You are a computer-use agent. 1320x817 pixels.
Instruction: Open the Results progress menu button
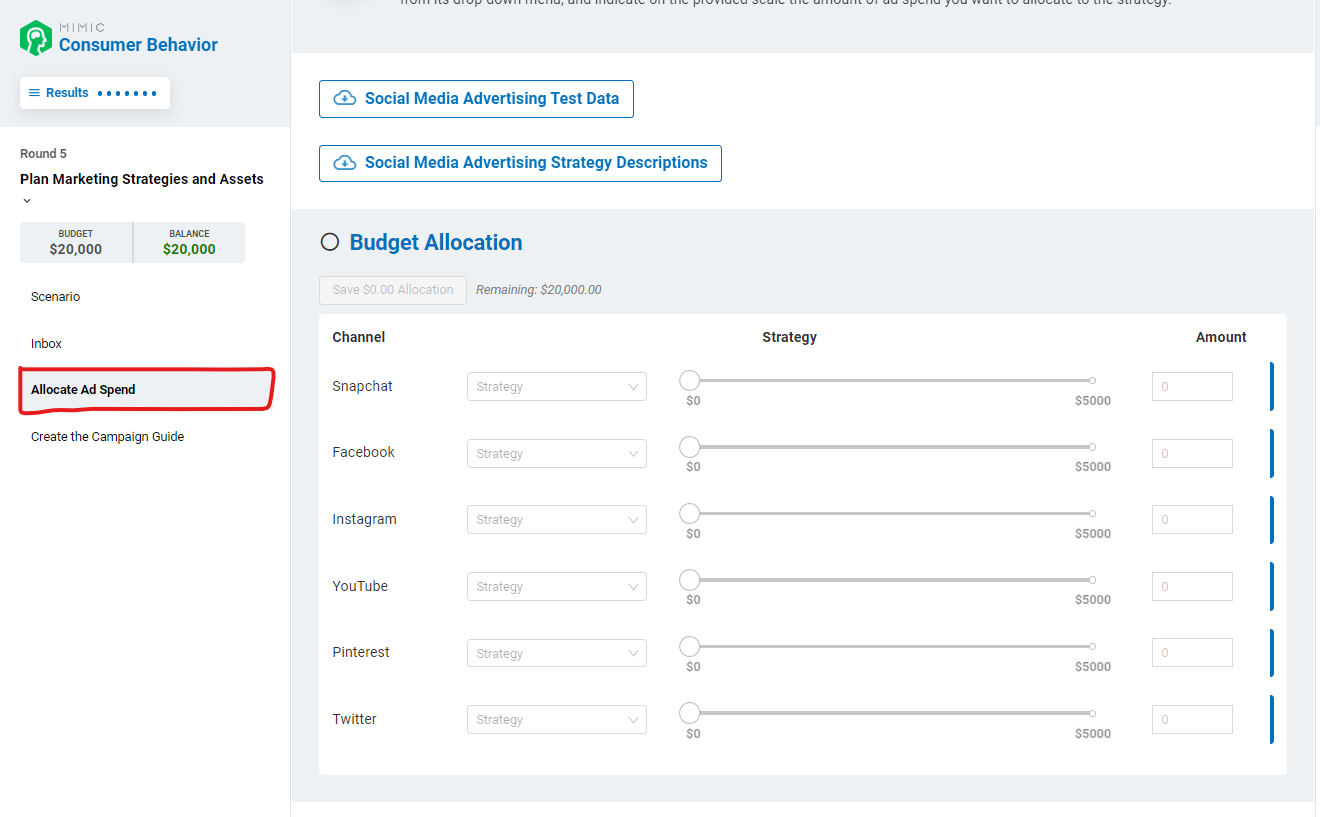pyautogui.click(x=95, y=93)
